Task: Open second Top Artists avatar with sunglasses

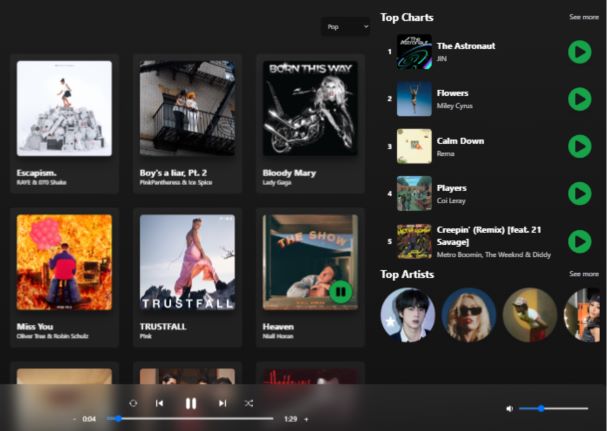Action: [469, 315]
